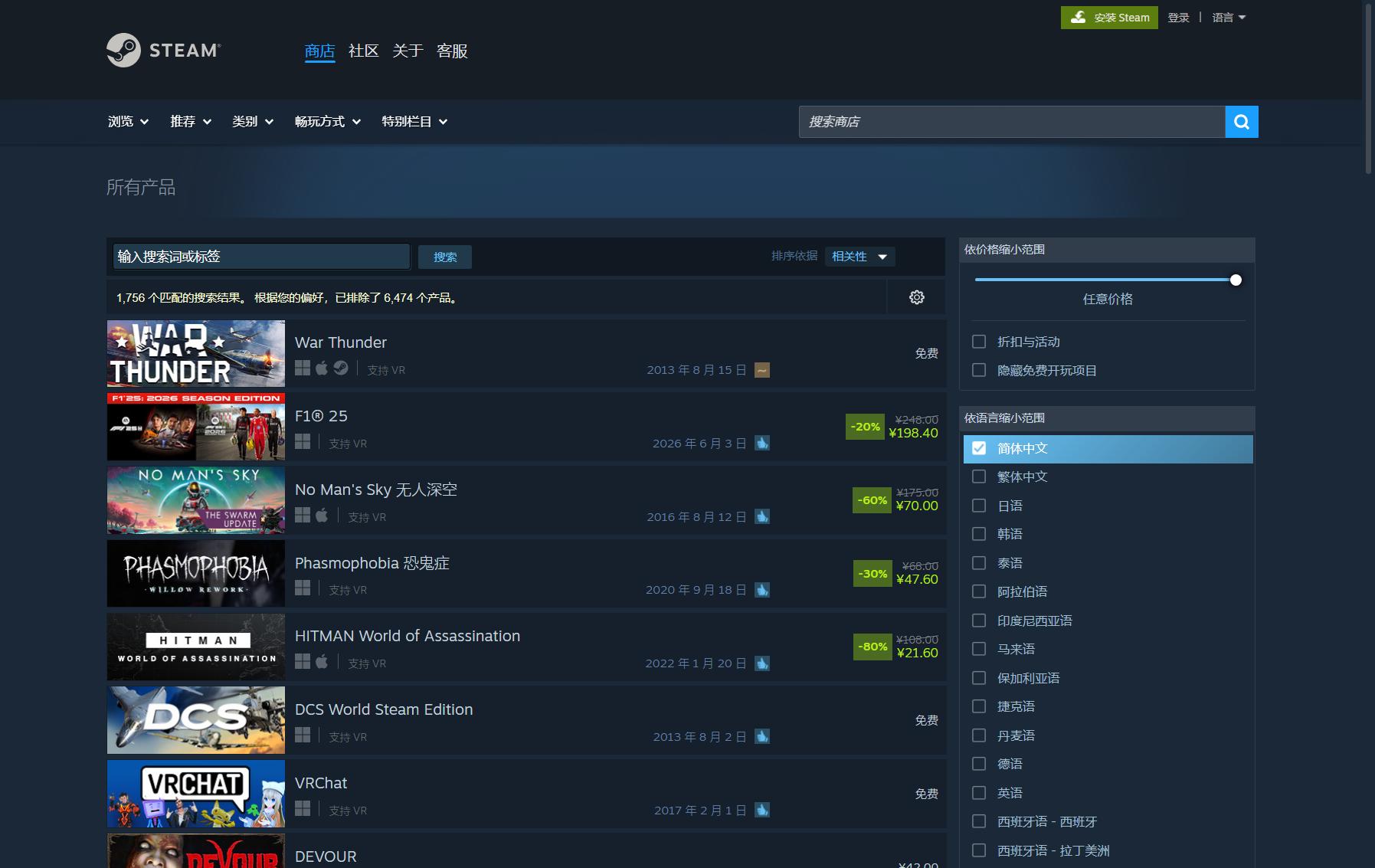Click Windows icon on No Man's Sky row
The height and width of the screenshot is (868, 1375).
pyautogui.click(x=303, y=516)
